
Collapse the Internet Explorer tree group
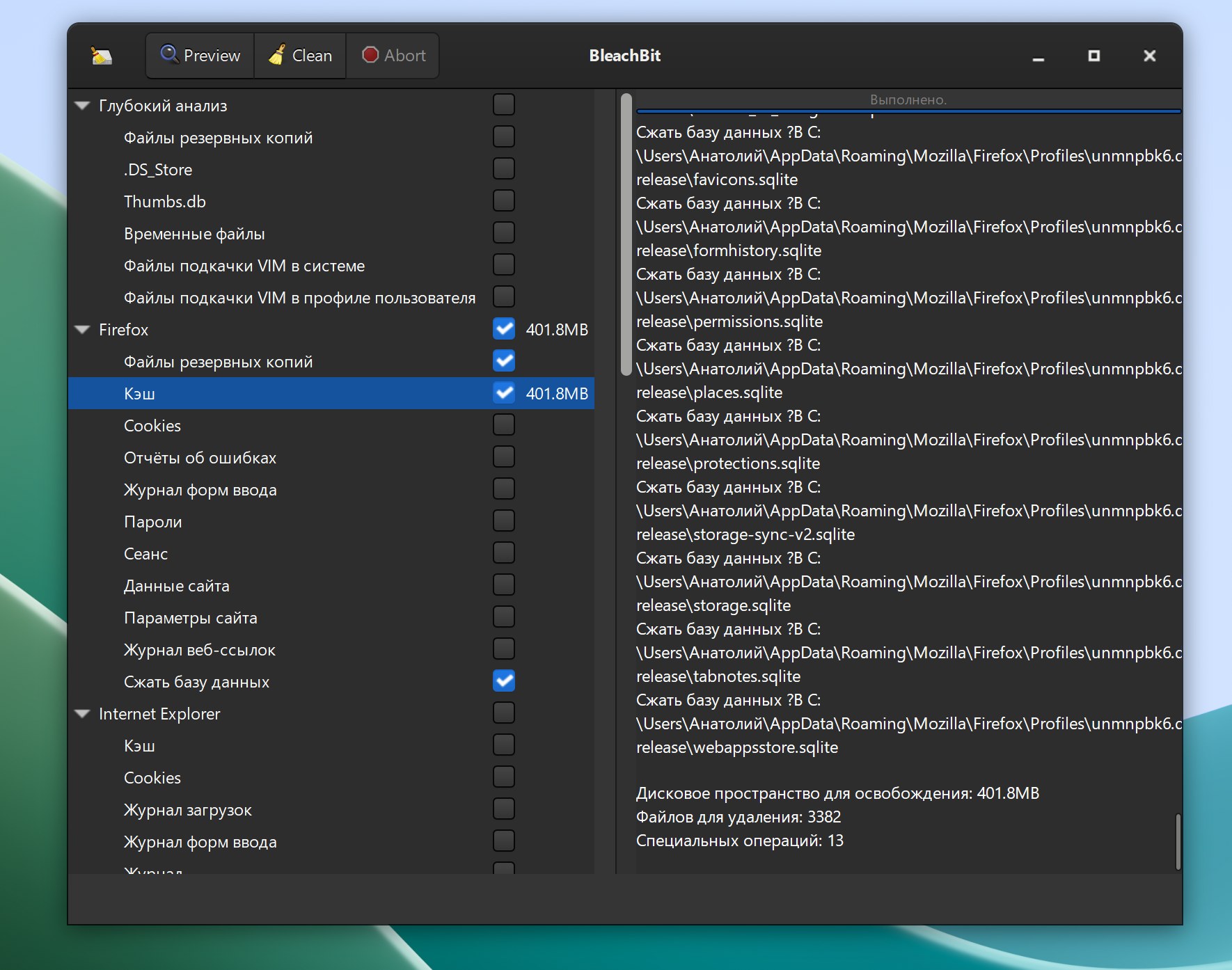click(x=83, y=714)
